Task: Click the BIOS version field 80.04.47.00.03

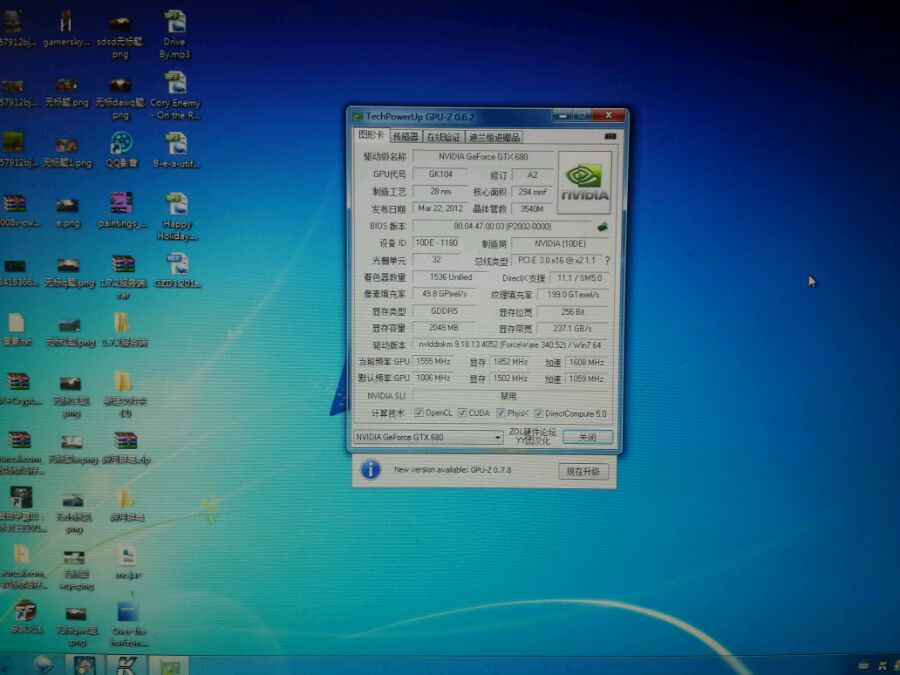Action: [x=502, y=227]
